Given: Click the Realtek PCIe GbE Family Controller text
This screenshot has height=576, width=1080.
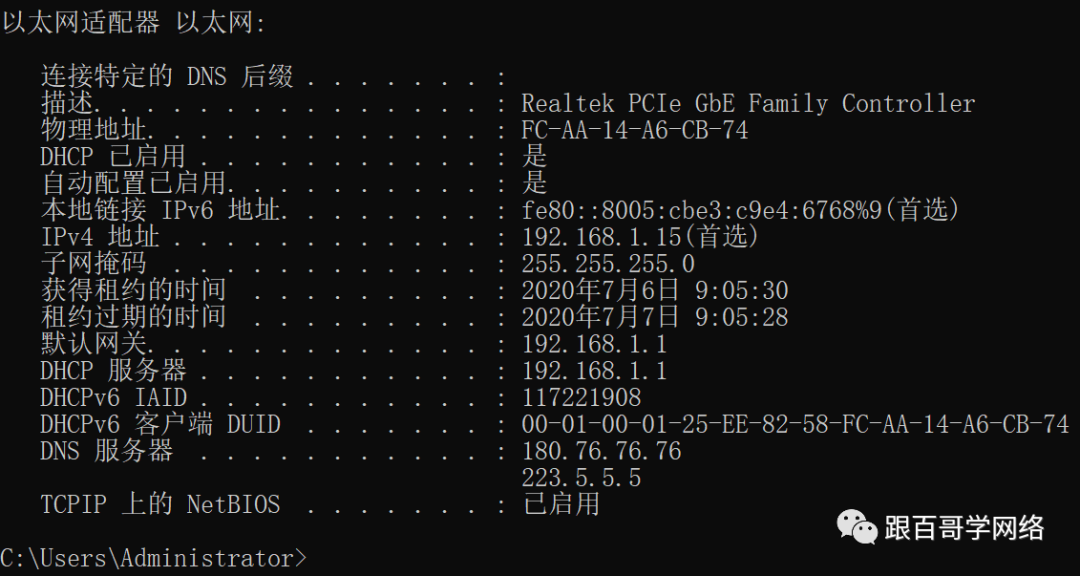Looking at the screenshot, I should [748, 104].
